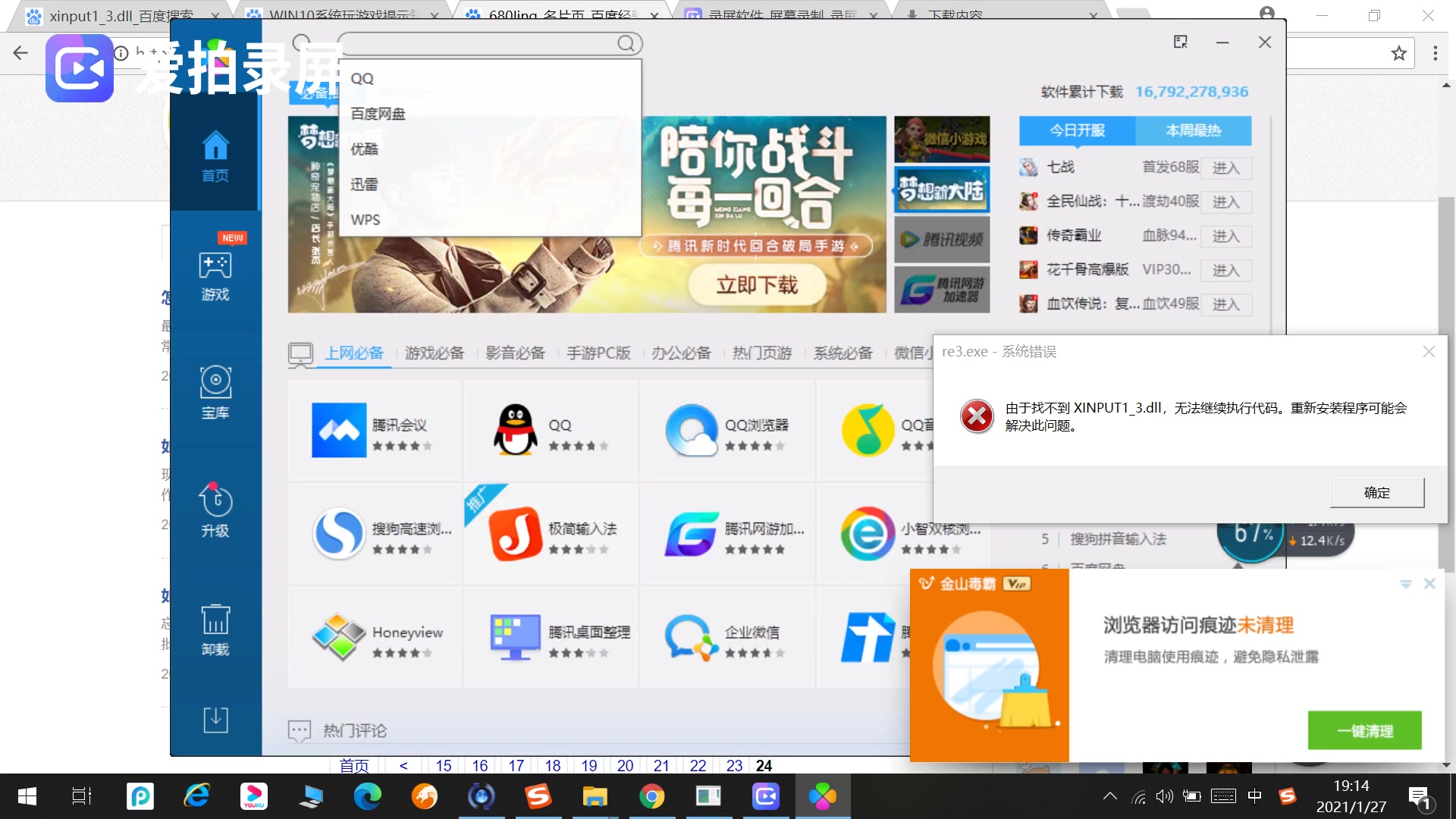1456x819 pixels.
Task: Open the taskbar volume control
Action: 1164,796
